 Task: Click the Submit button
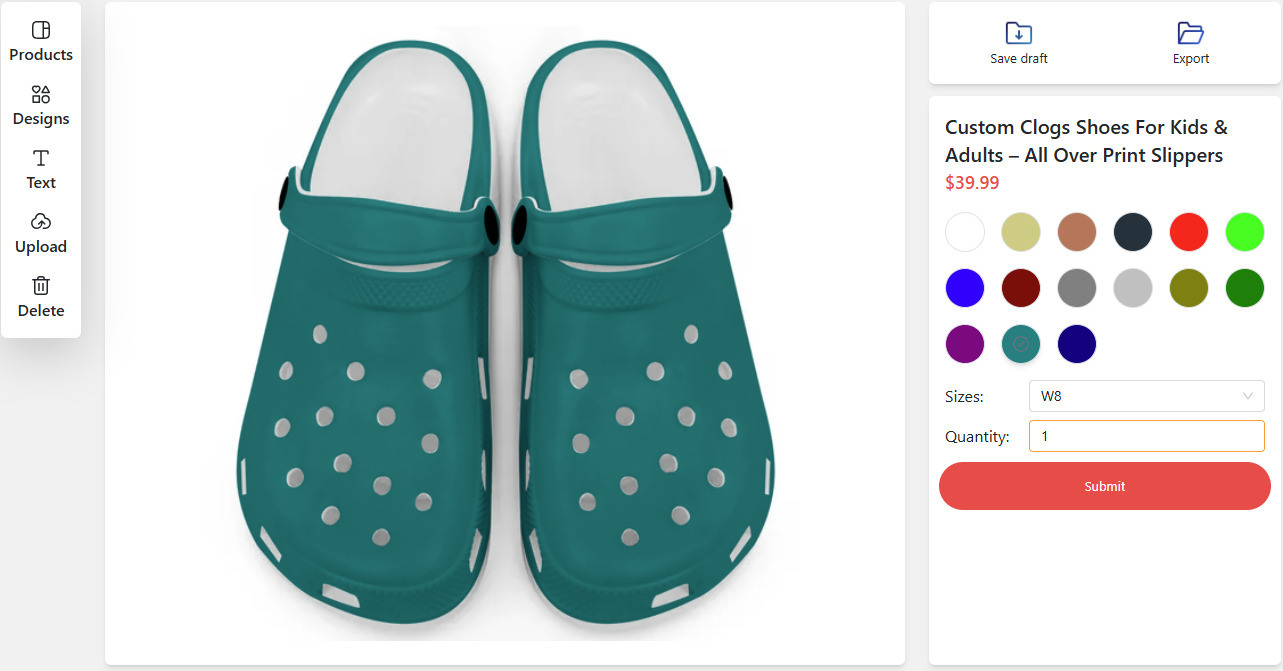(1104, 485)
